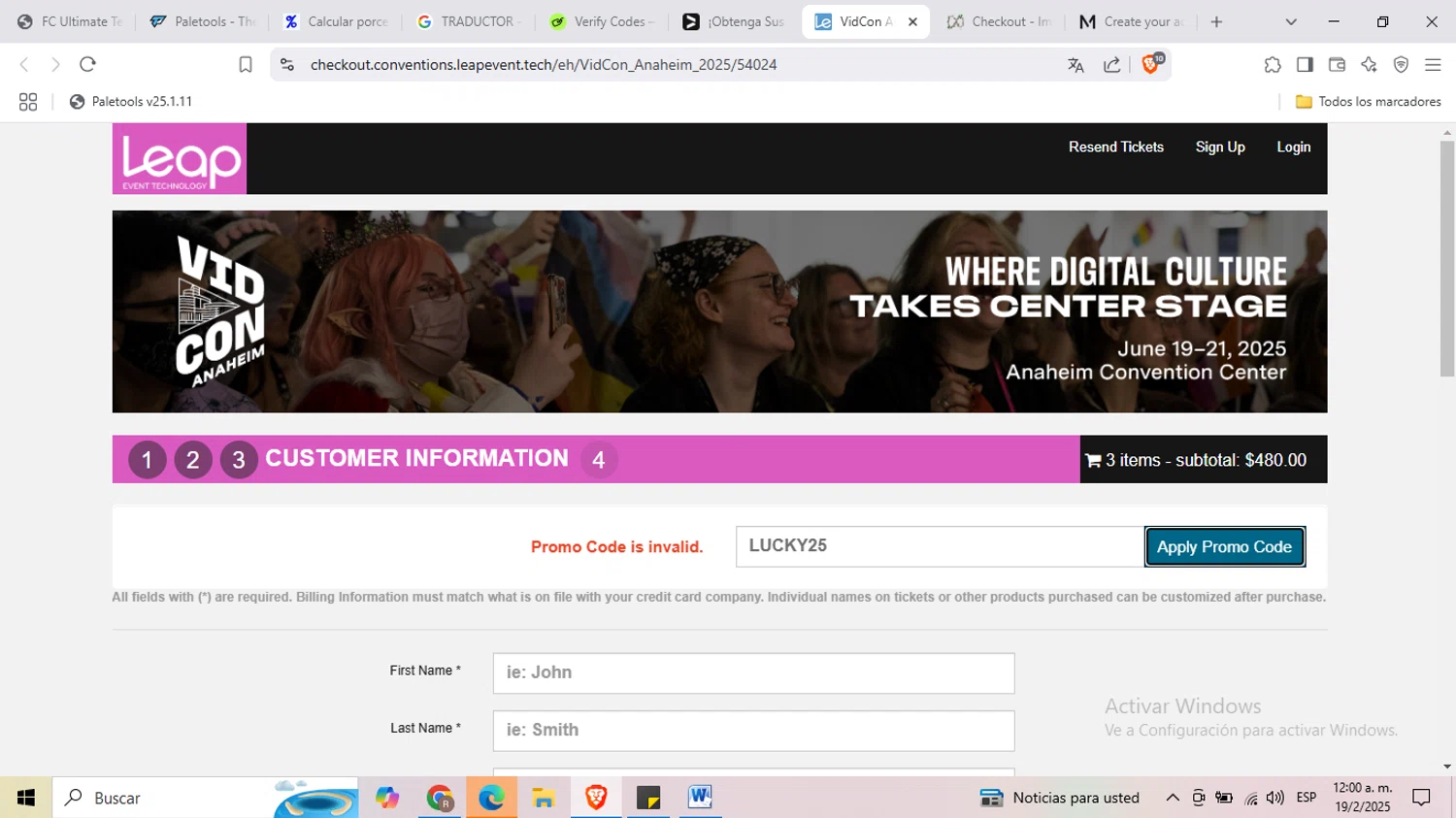The height and width of the screenshot is (818, 1456).
Task: Open cart showing 3 items subtotal $480.00
Action: [1204, 460]
